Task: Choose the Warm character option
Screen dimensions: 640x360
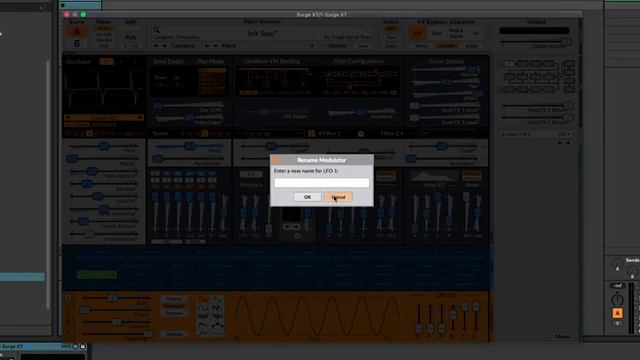Action: [x=421, y=46]
